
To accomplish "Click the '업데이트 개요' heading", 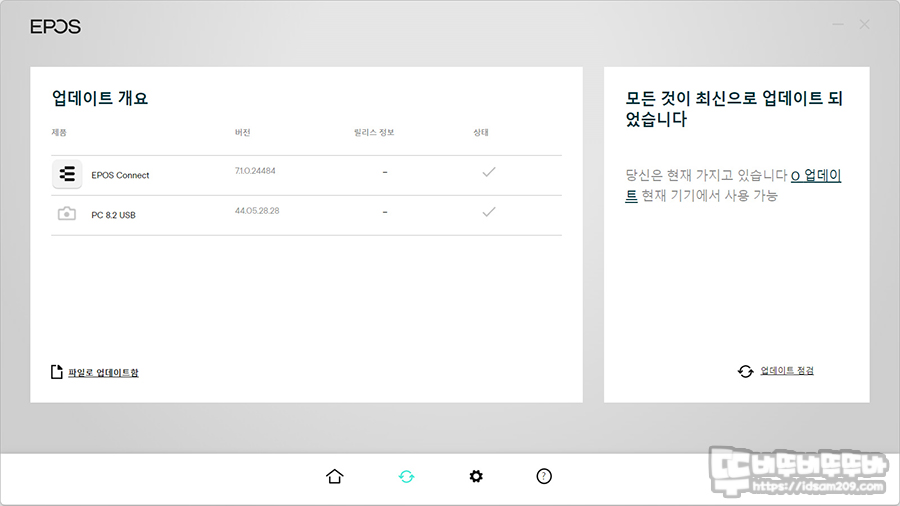I will point(100,98).
